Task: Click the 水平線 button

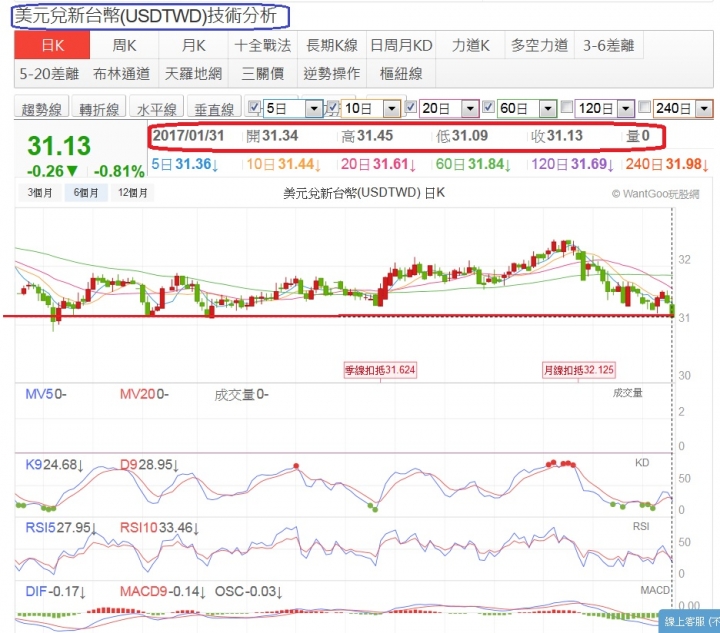Action: (157, 108)
